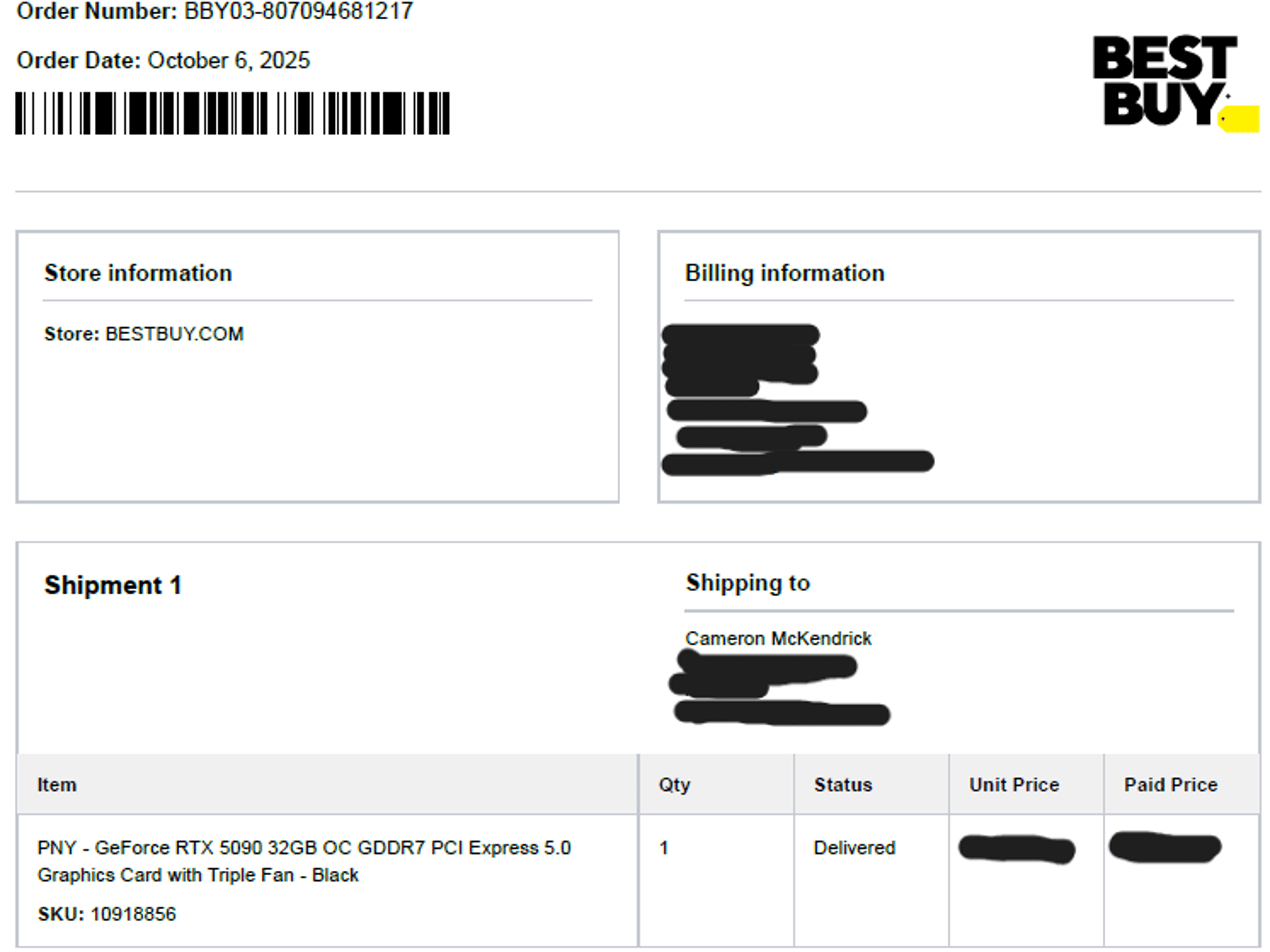Click the Store information heading

pos(138,273)
